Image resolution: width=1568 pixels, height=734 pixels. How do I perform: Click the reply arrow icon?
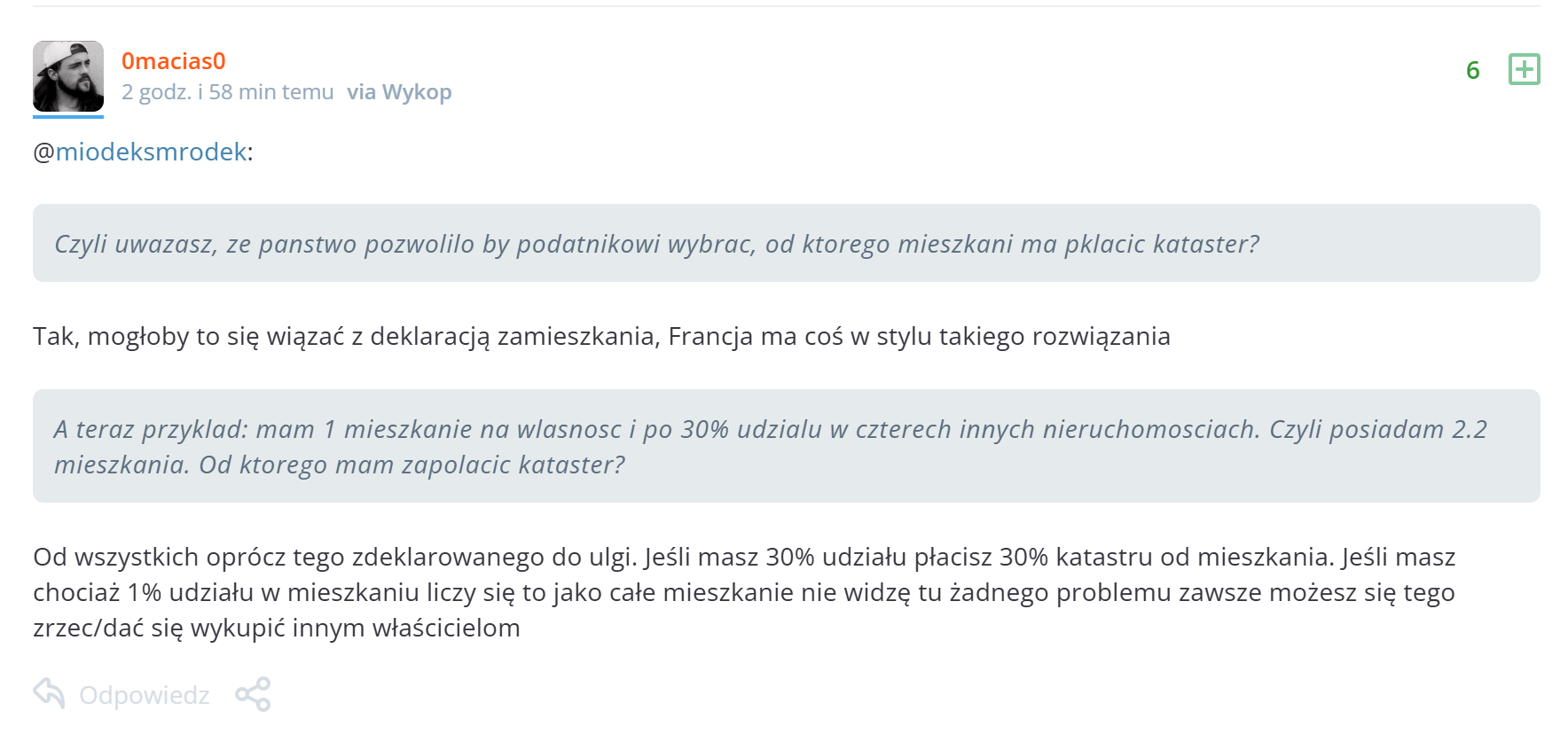coord(50,693)
